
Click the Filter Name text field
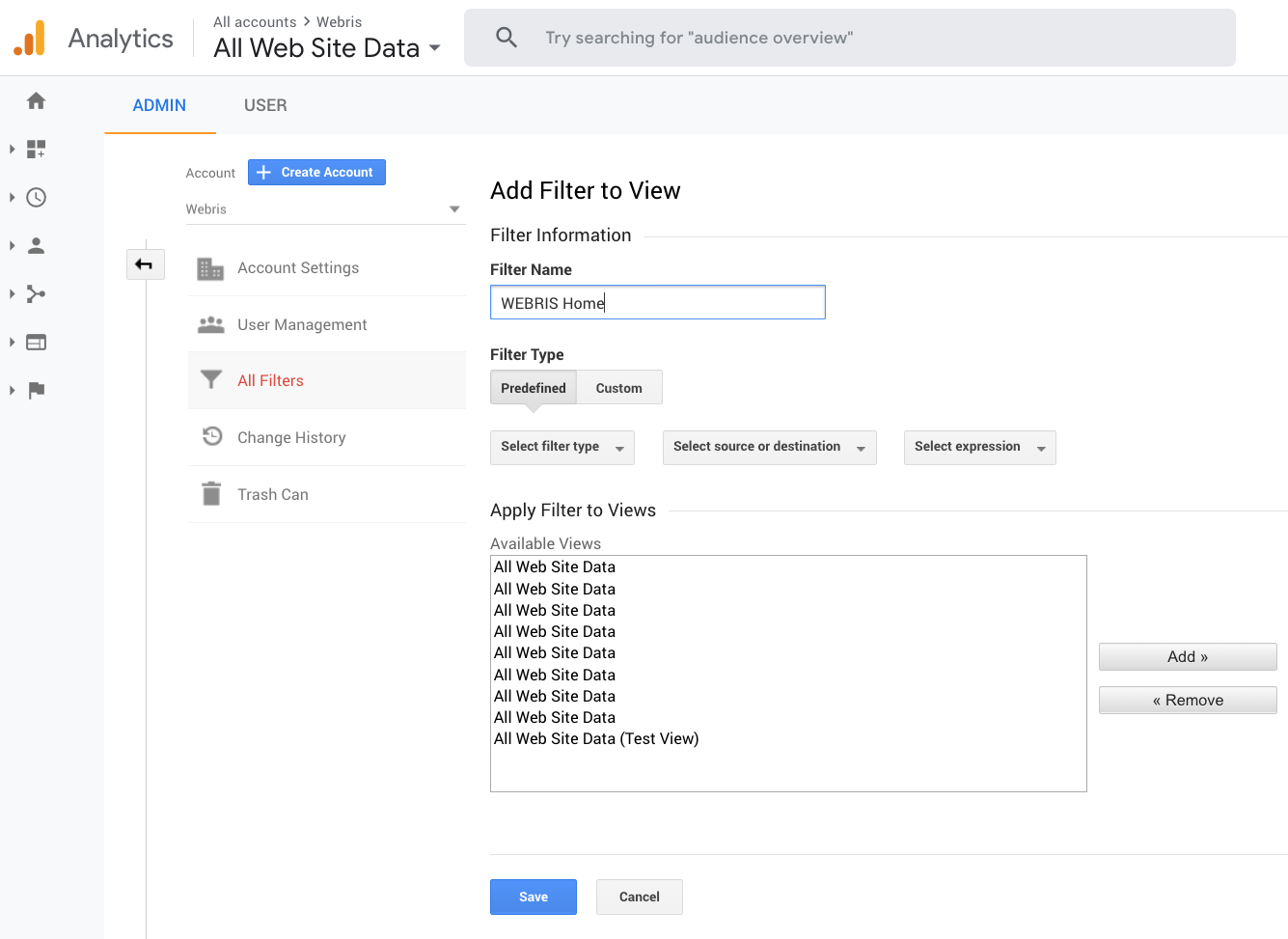(657, 303)
